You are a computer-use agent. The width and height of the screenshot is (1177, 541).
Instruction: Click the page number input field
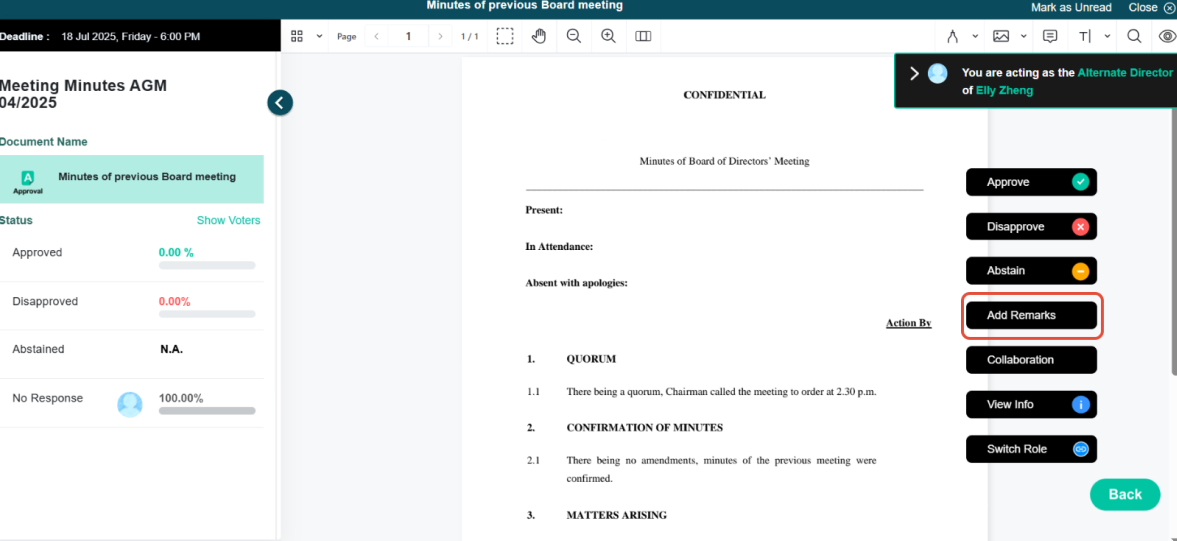pyautogui.click(x=408, y=36)
